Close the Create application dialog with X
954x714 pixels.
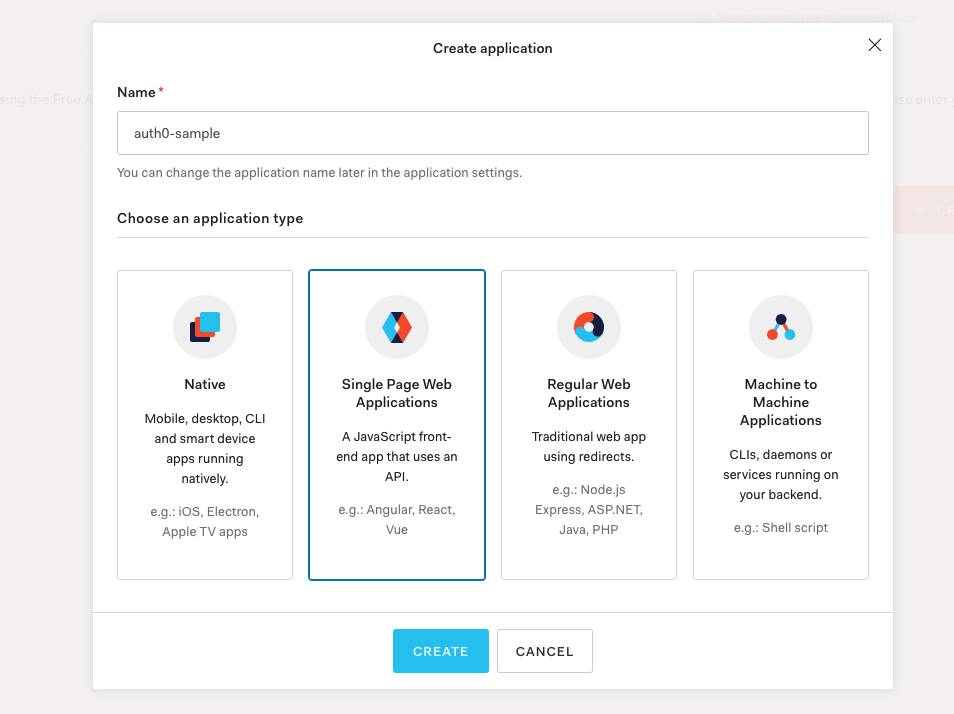pyautogui.click(x=874, y=45)
